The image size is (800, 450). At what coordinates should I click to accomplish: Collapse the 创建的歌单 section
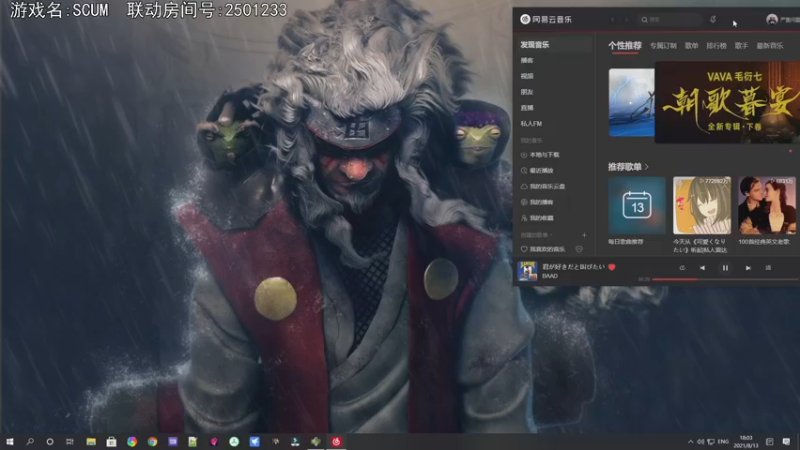coord(536,235)
